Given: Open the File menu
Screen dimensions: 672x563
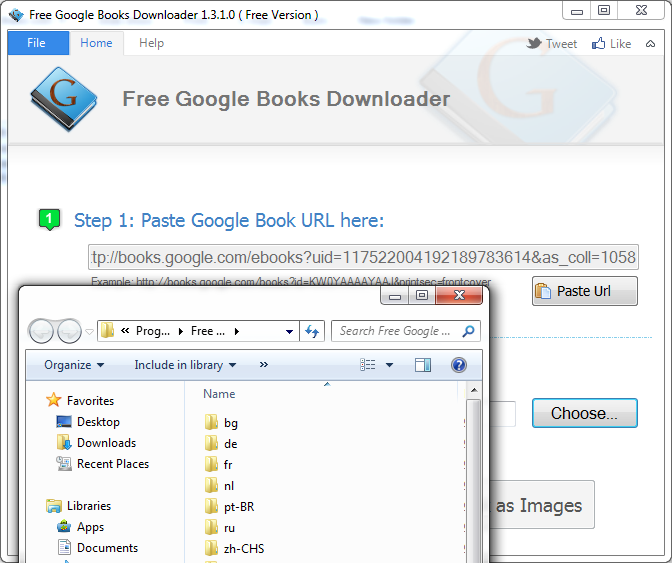Looking at the screenshot, I should 38,43.
